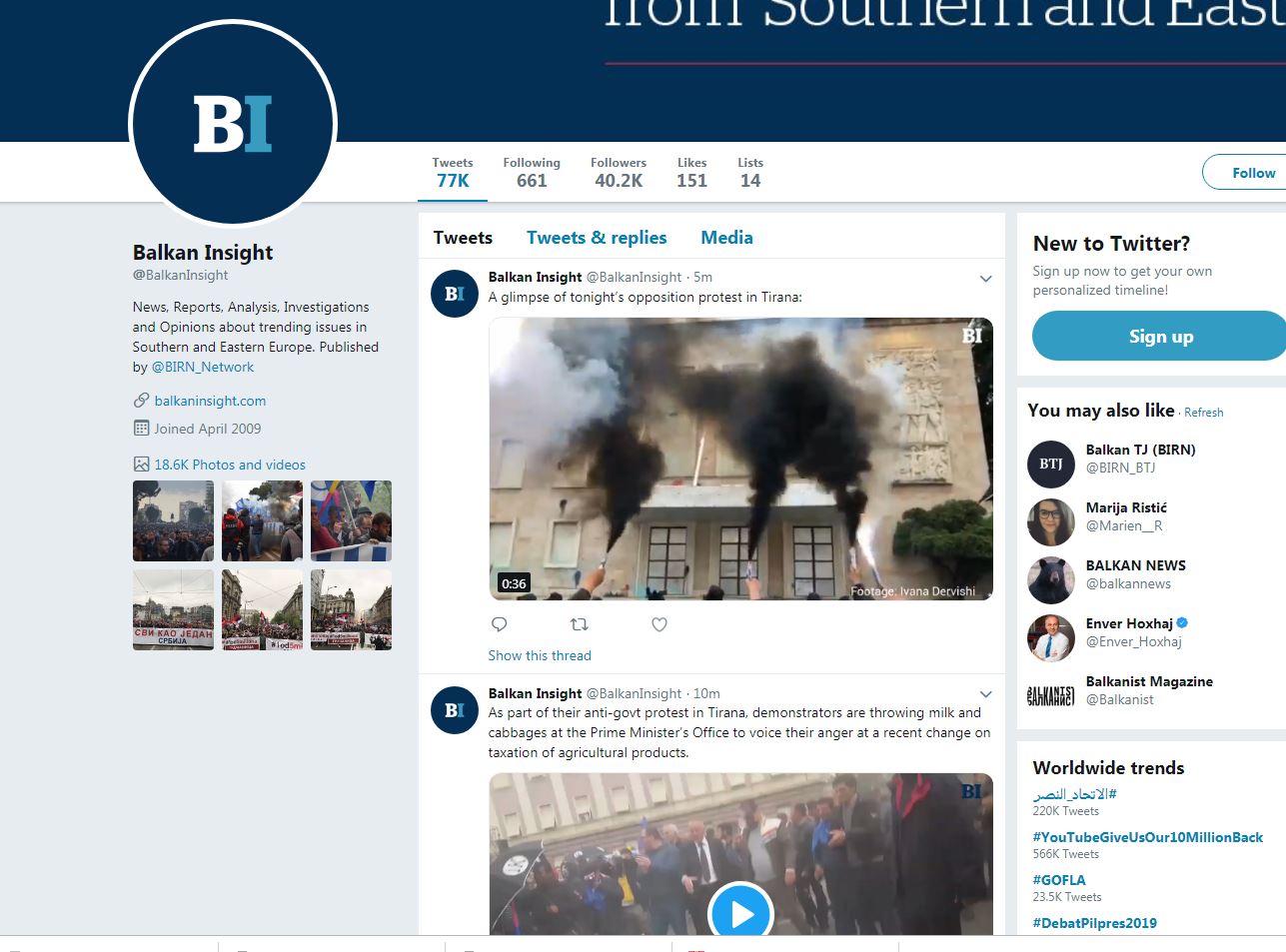1286x952 pixels.
Task: Click the reply icon under the first tweet
Action: coord(500,624)
